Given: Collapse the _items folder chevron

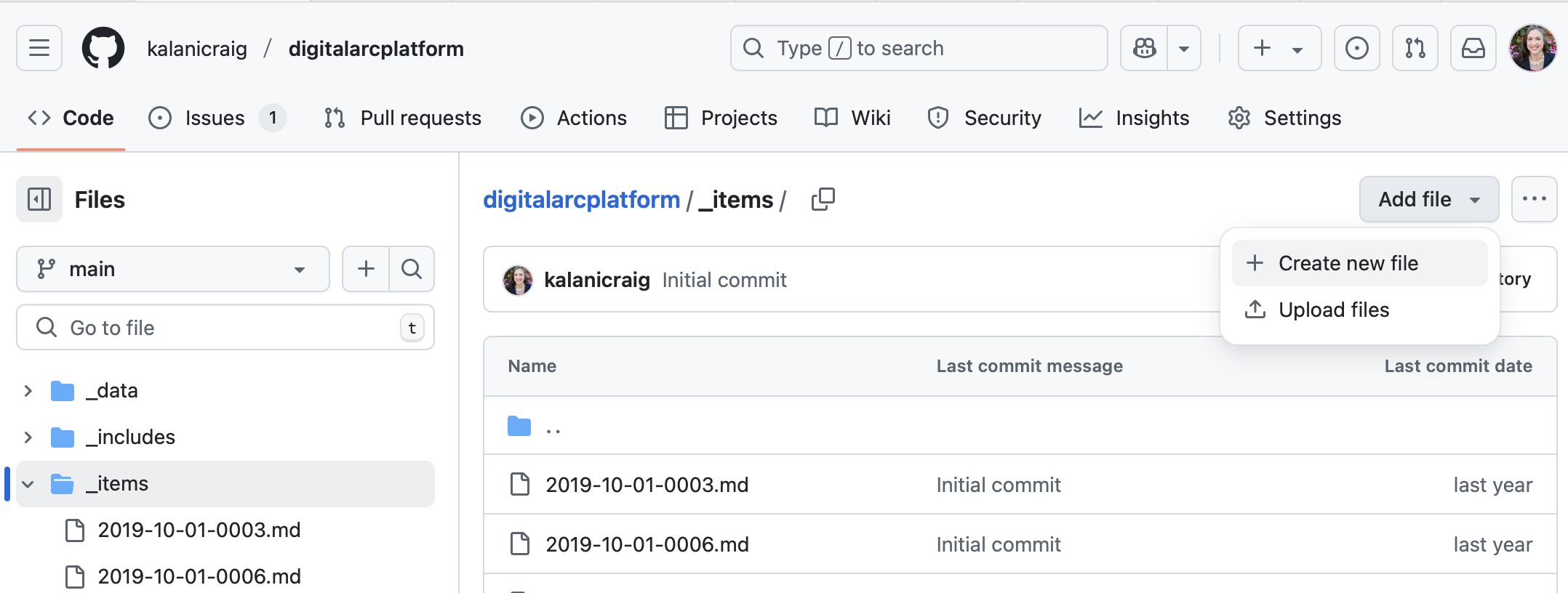Looking at the screenshot, I should (28, 484).
